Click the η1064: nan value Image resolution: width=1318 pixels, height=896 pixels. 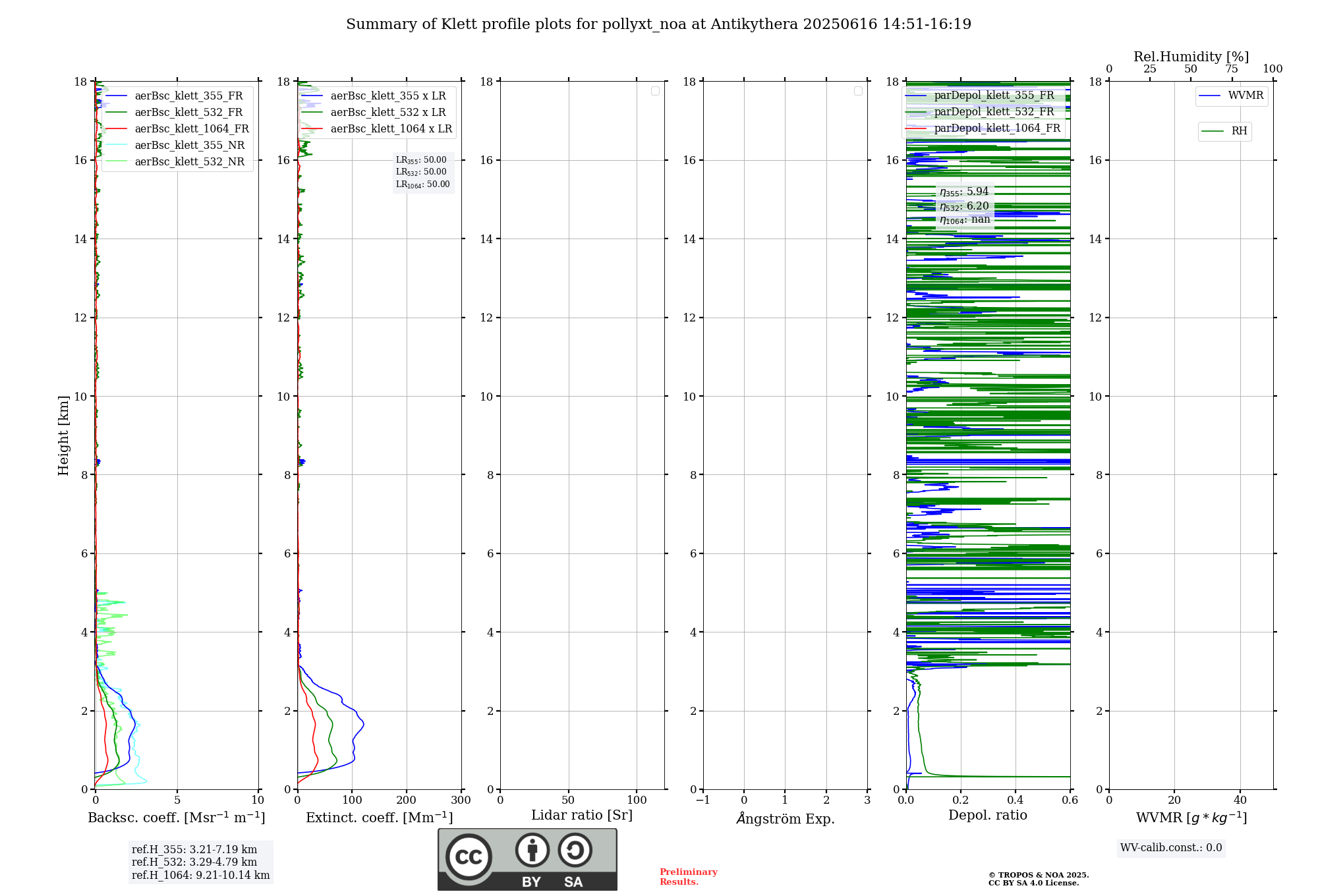965,220
